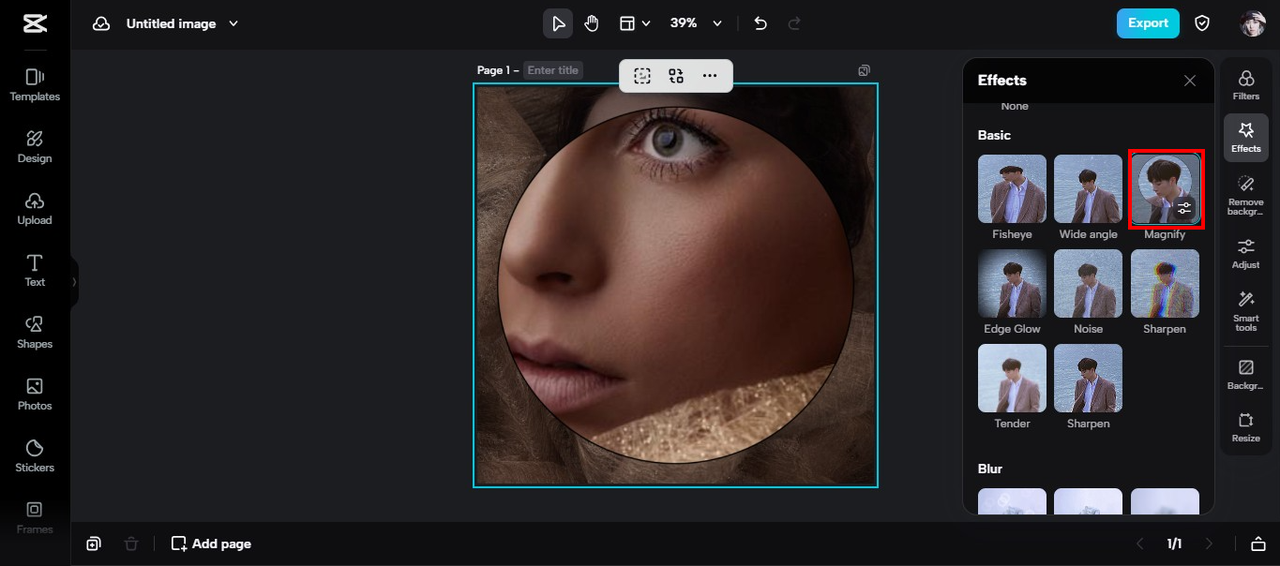Click the replace icon in floating toolbar
The width and height of the screenshot is (1280, 566).
(x=676, y=76)
